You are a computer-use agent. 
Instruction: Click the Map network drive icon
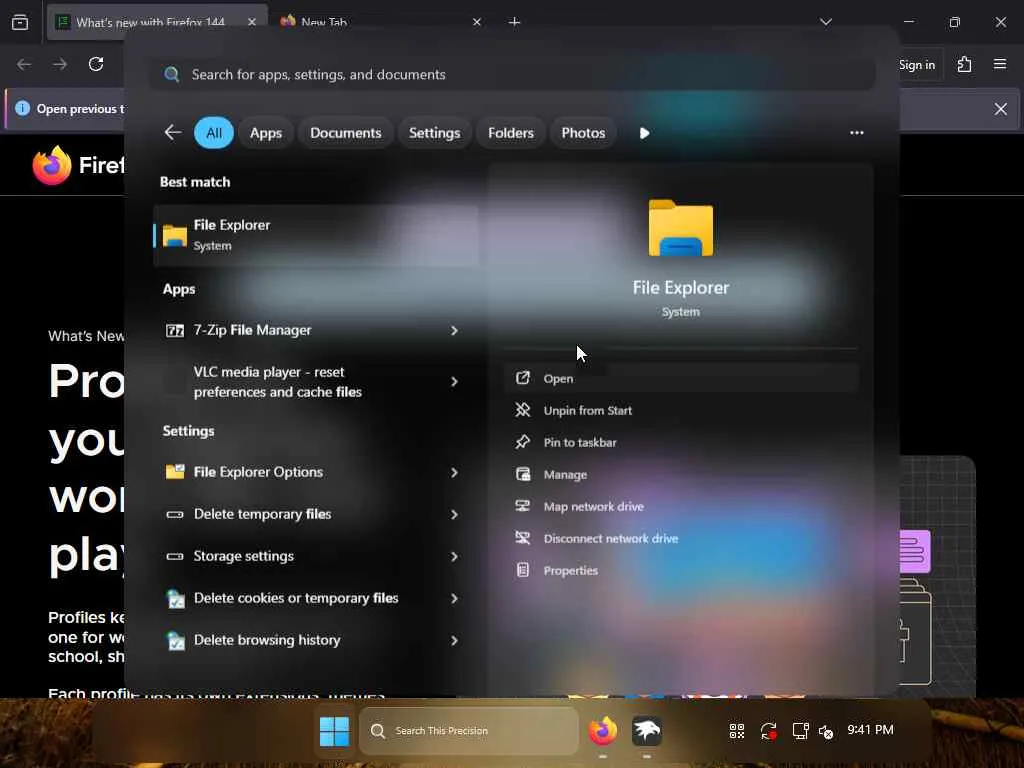coord(522,506)
